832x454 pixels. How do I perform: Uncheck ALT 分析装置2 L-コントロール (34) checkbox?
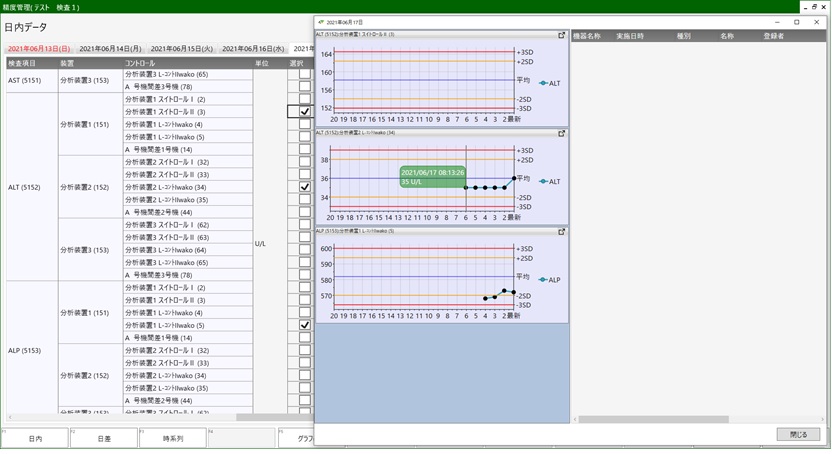pyautogui.click(x=305, y=187)
